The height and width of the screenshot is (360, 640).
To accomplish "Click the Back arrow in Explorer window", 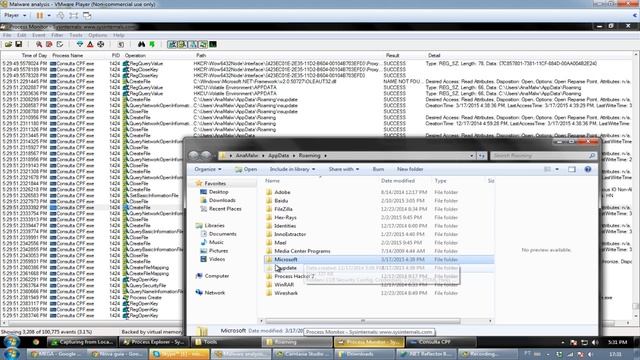I will pos(194,155).
